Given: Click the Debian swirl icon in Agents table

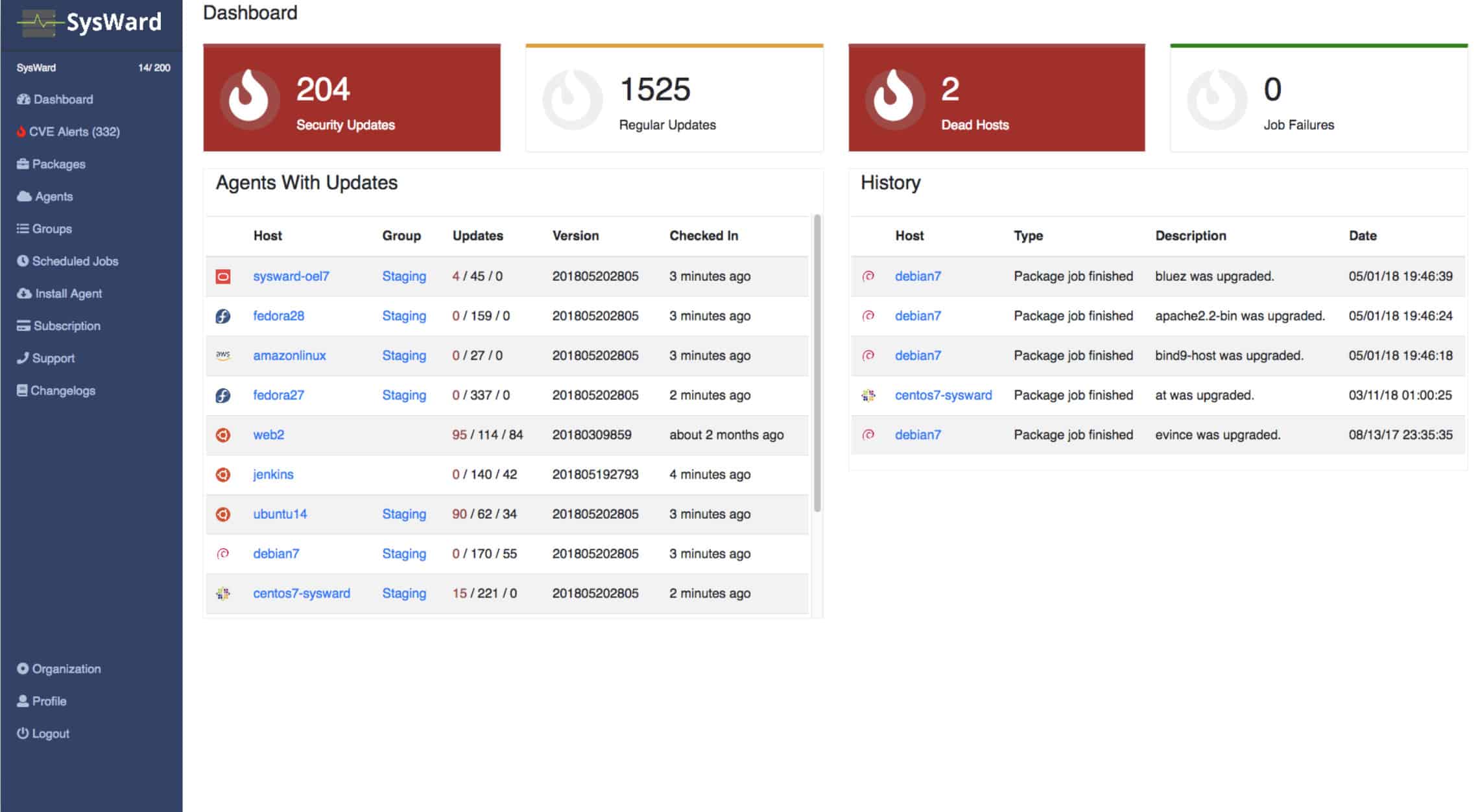Looking at the screenshot, I should click(x=223, y=554).
